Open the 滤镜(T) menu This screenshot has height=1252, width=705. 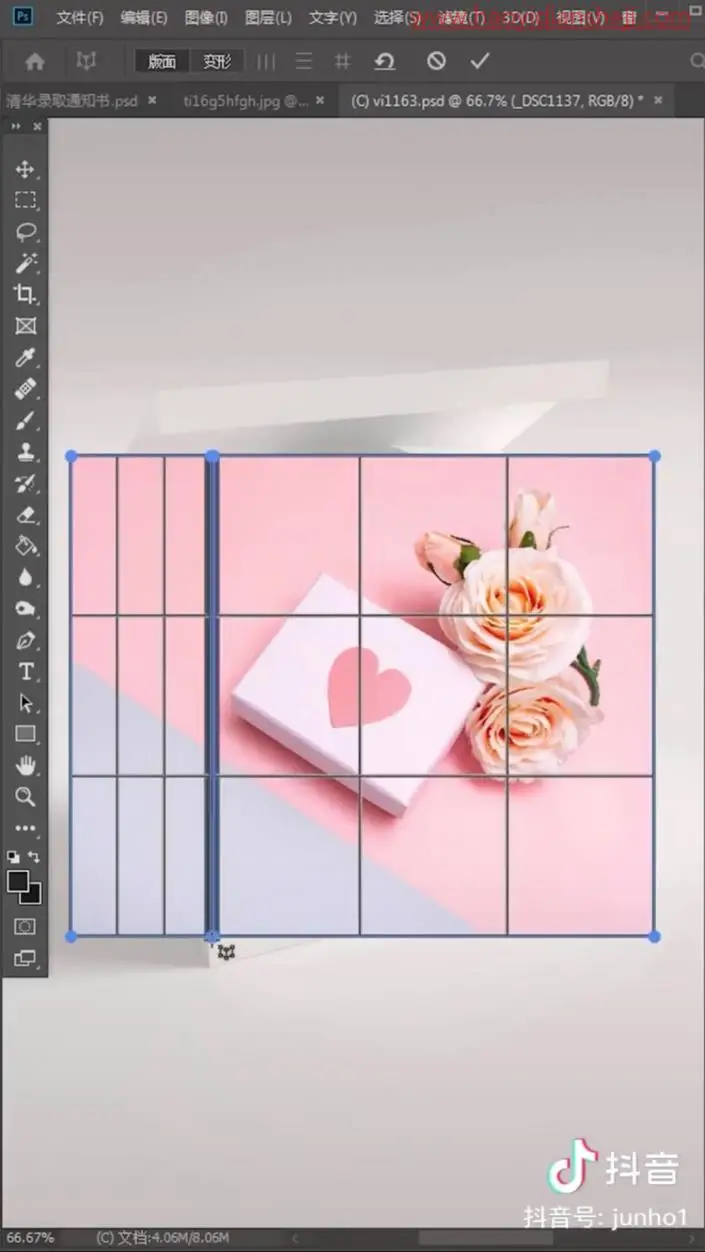click(461, 18)
